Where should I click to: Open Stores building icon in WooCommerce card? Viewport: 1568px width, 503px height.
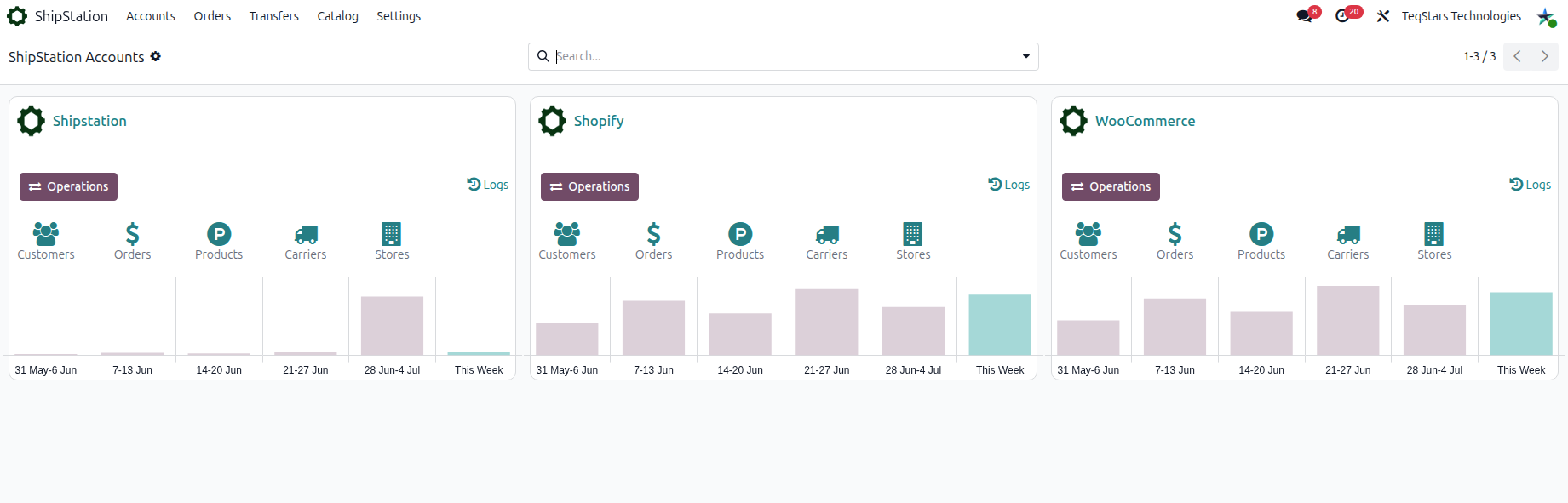(x=1434, y=233)
